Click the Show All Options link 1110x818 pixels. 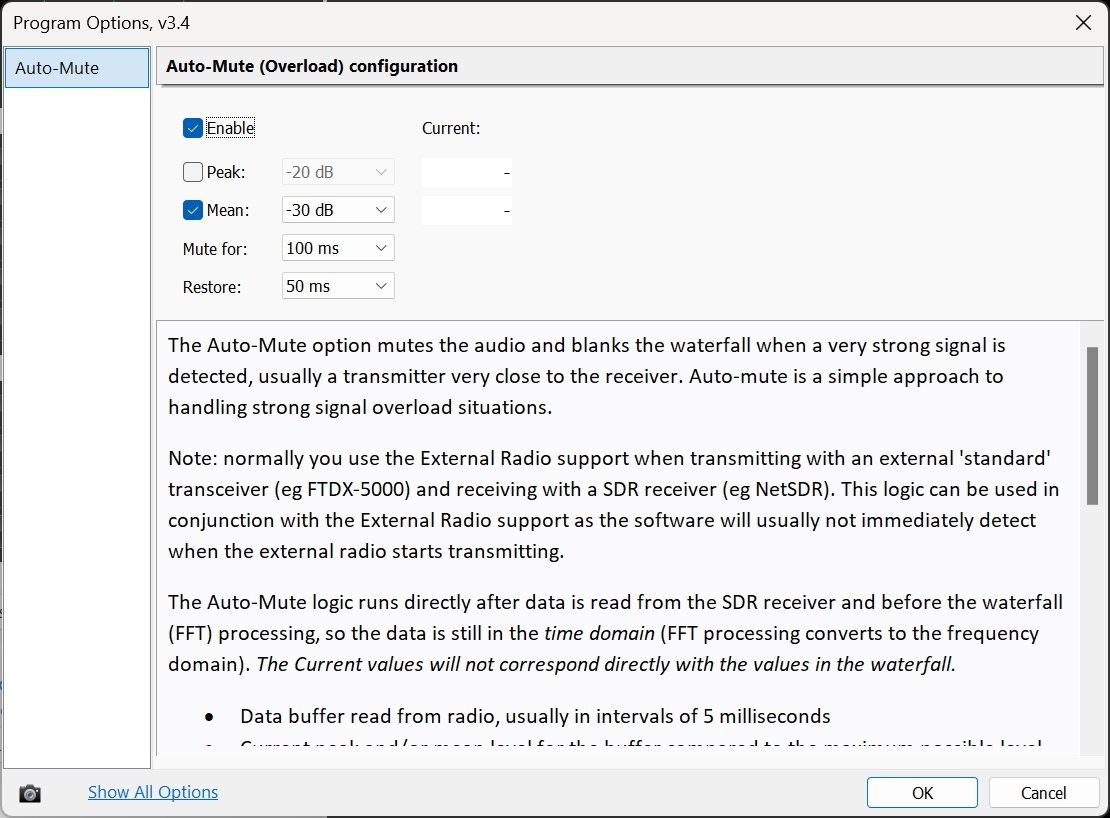(x=153, y=792)
